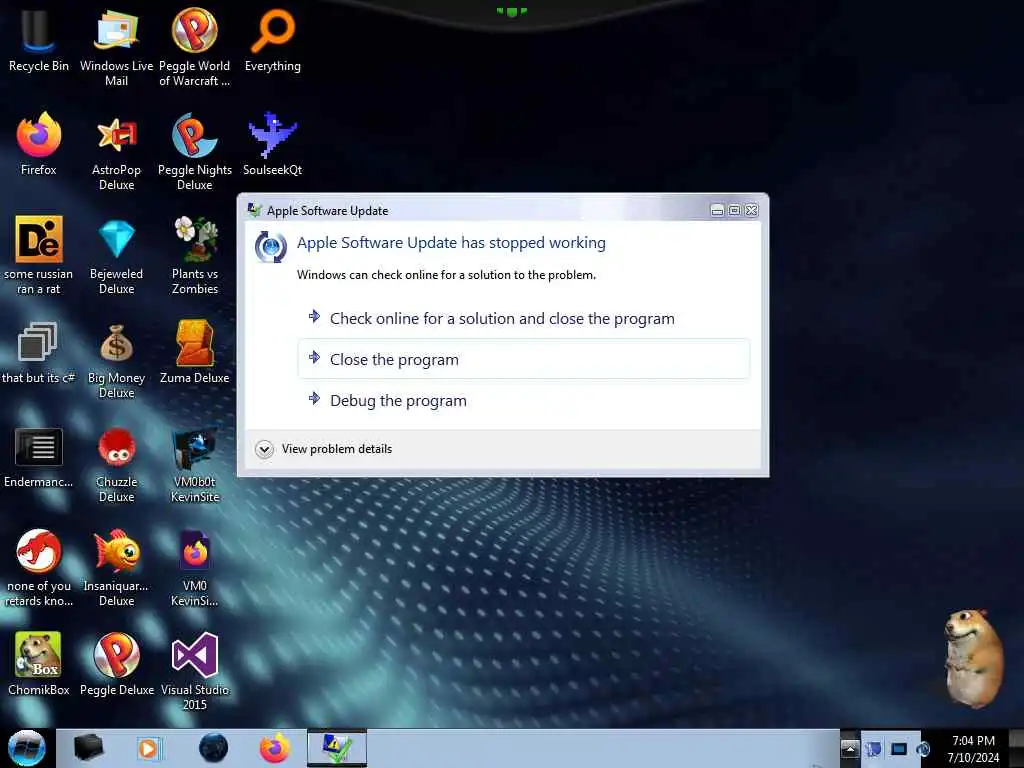Click the black box icon in taskbar

[88, 748]
